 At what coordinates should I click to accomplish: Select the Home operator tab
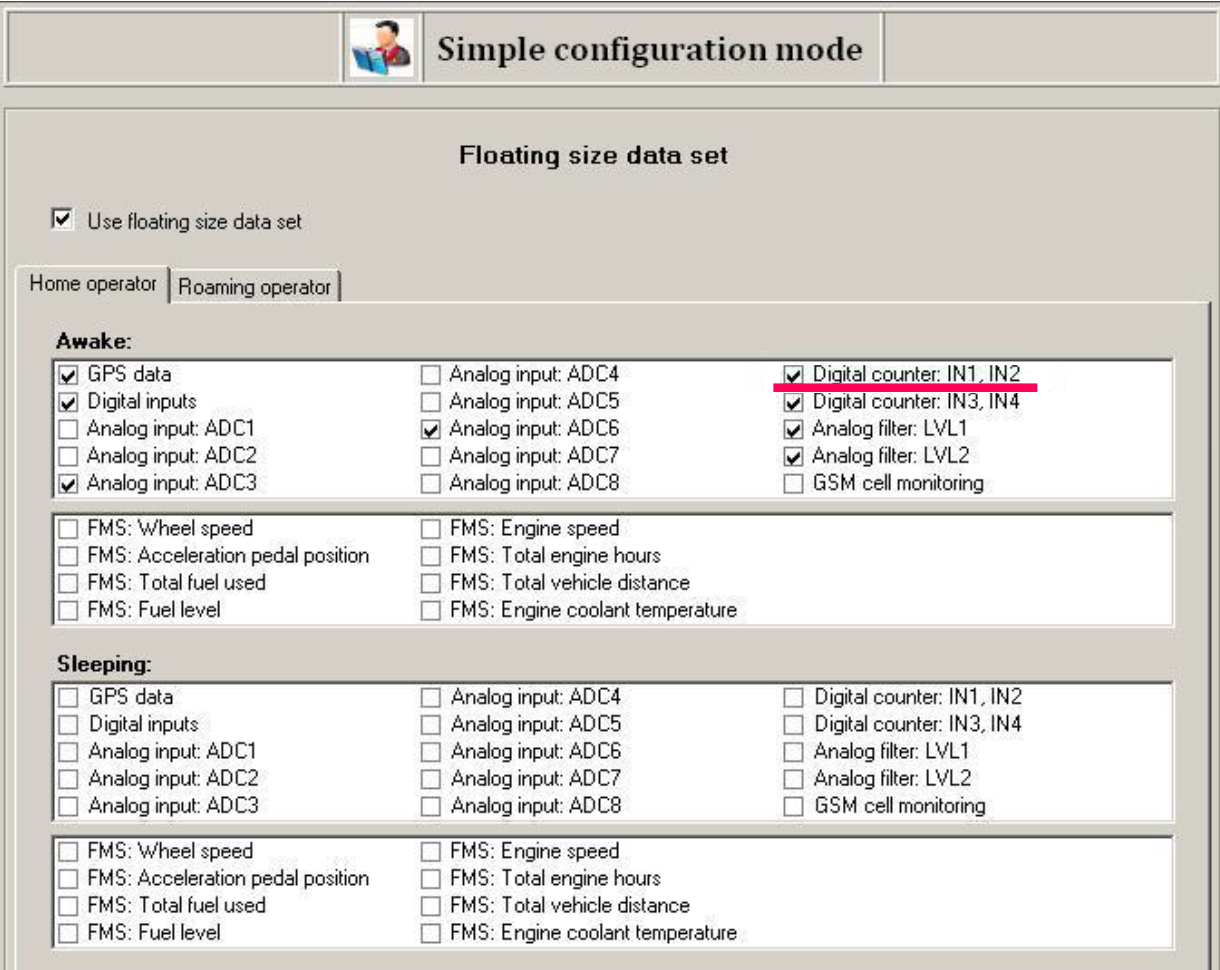click(93, 284)
